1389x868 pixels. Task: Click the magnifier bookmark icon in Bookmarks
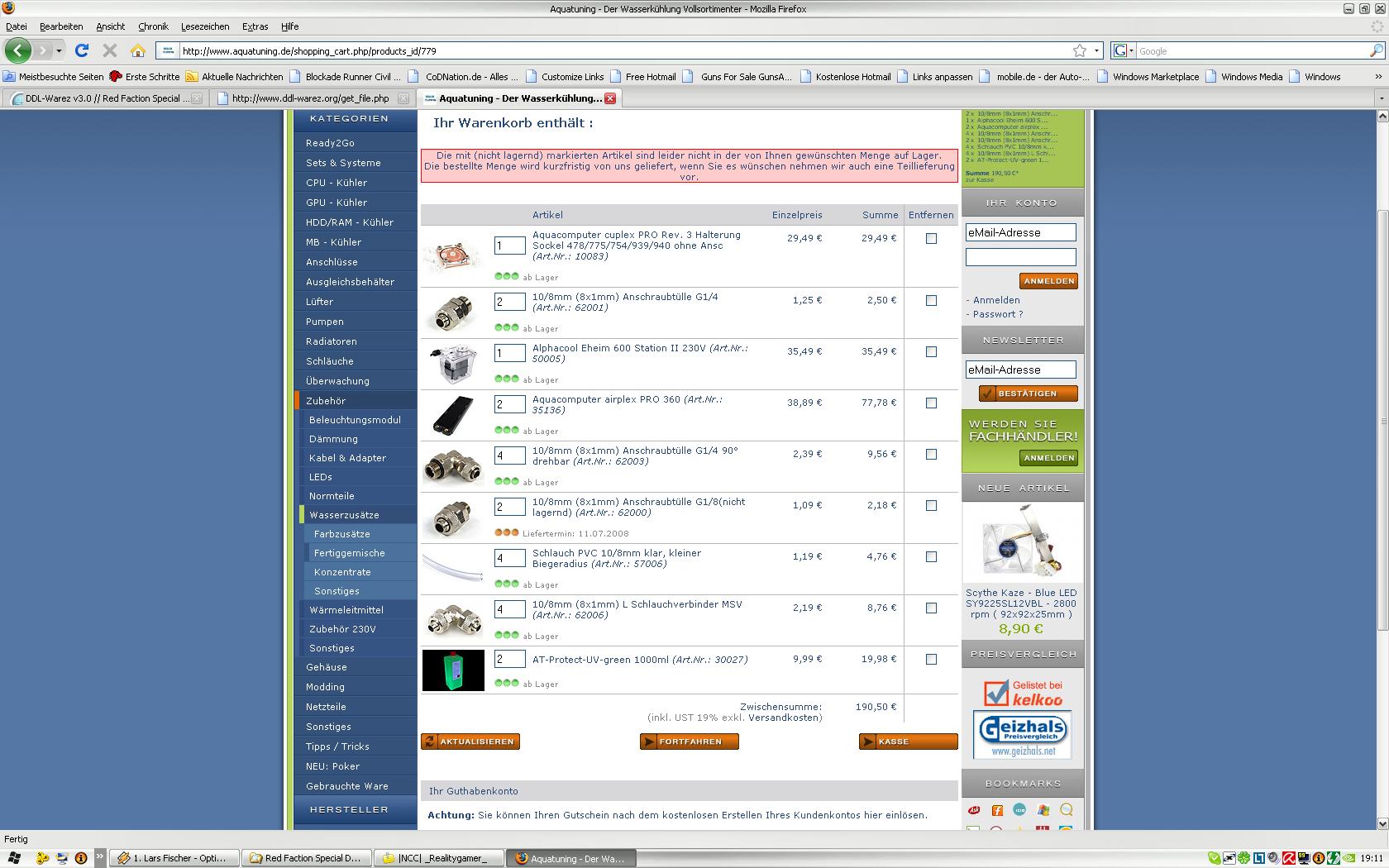coord(1066,810)
